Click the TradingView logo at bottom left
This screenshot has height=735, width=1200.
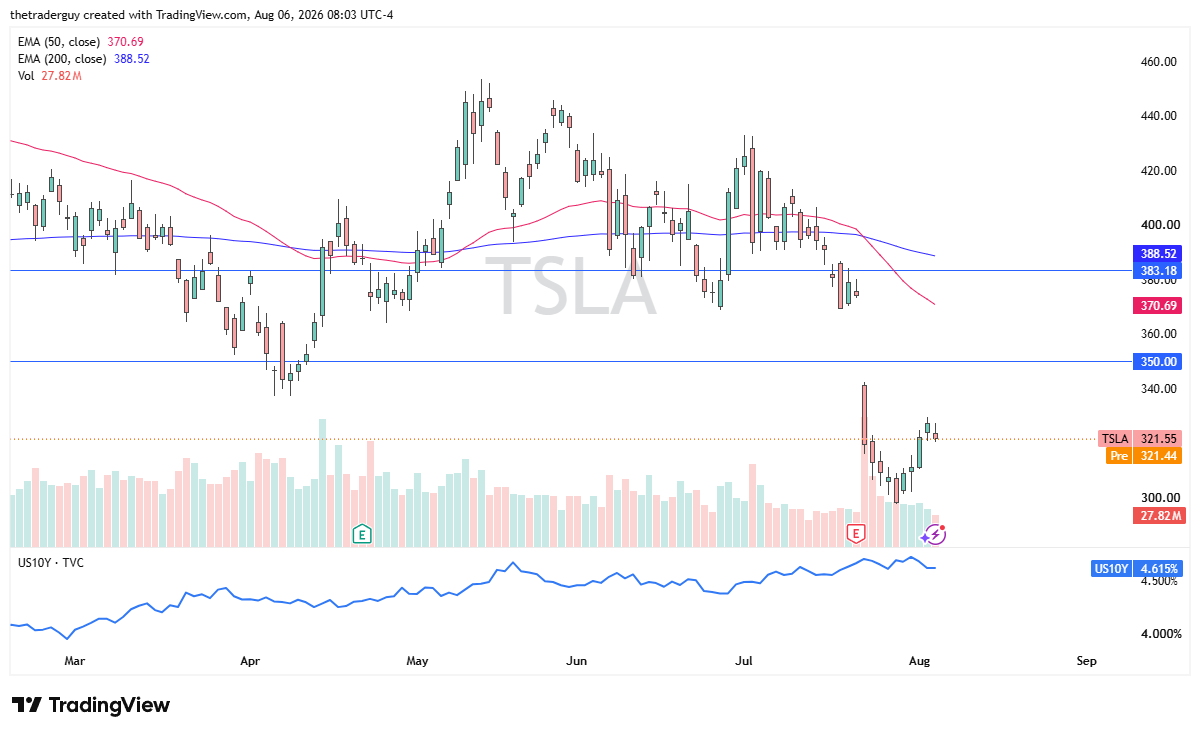(91, 704)
